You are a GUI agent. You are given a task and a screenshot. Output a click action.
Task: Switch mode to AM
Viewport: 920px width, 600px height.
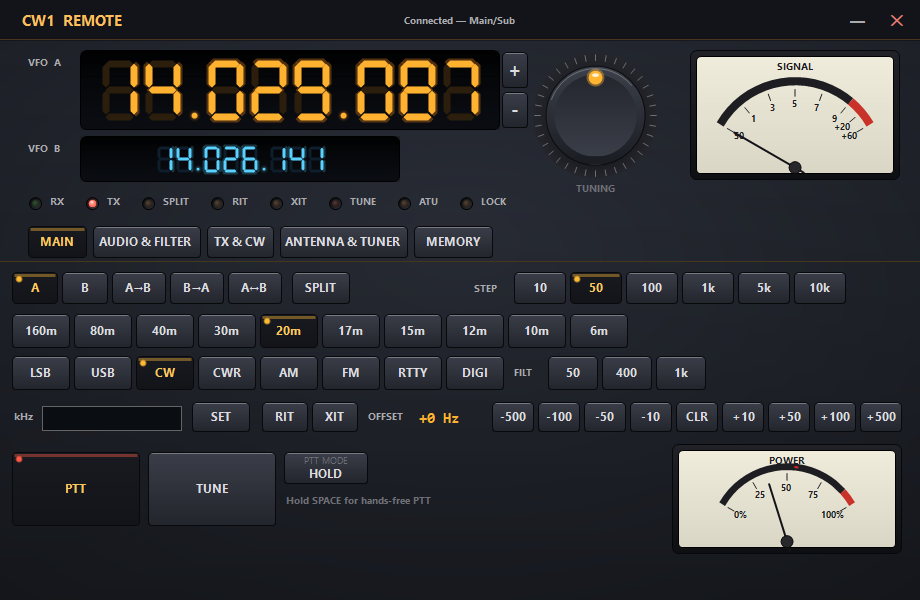289,373
